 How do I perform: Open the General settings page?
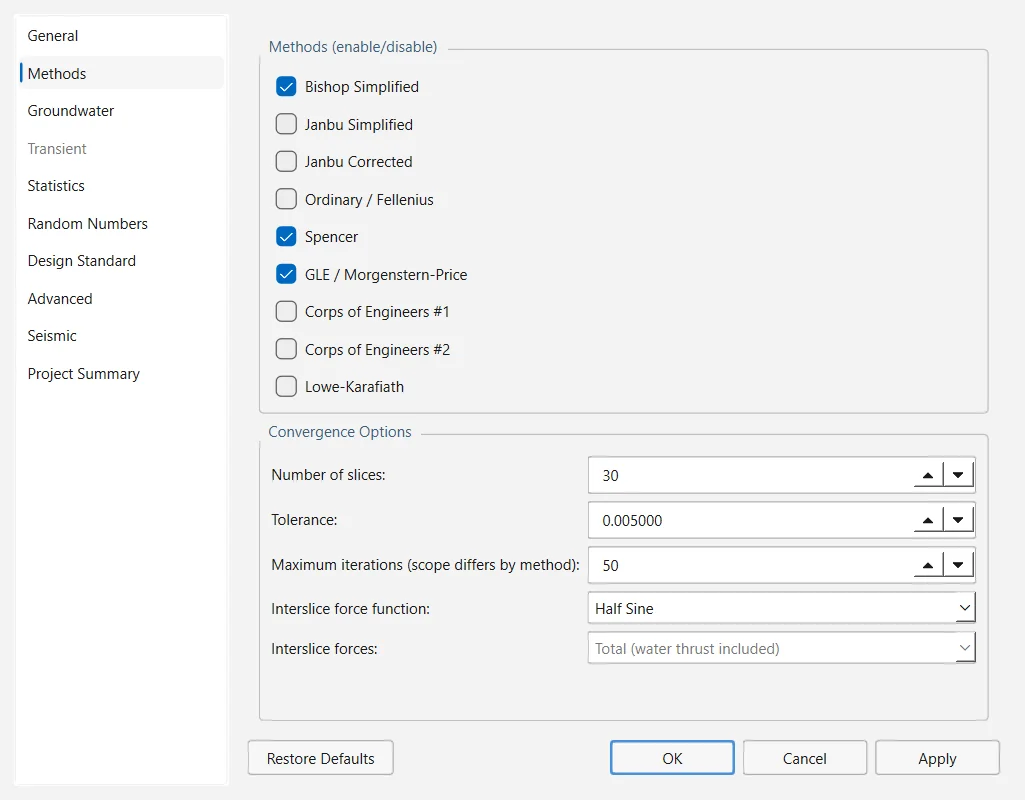pyautogui.click(x=122, y=36)
